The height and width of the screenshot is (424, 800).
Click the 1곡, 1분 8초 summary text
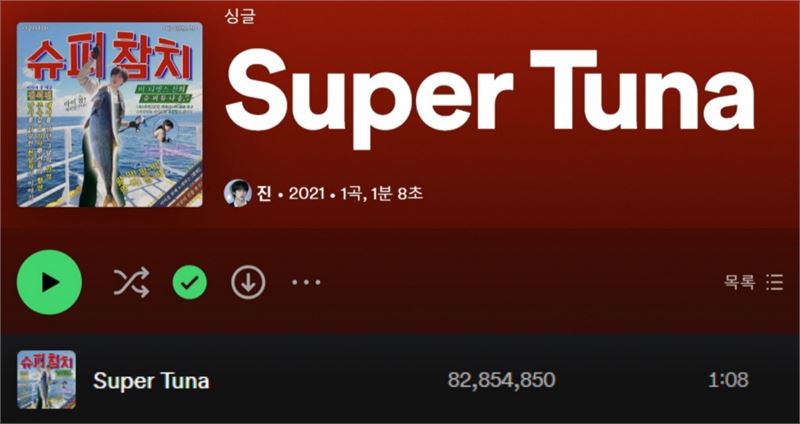pyautogui.click(x=382, y=193)
